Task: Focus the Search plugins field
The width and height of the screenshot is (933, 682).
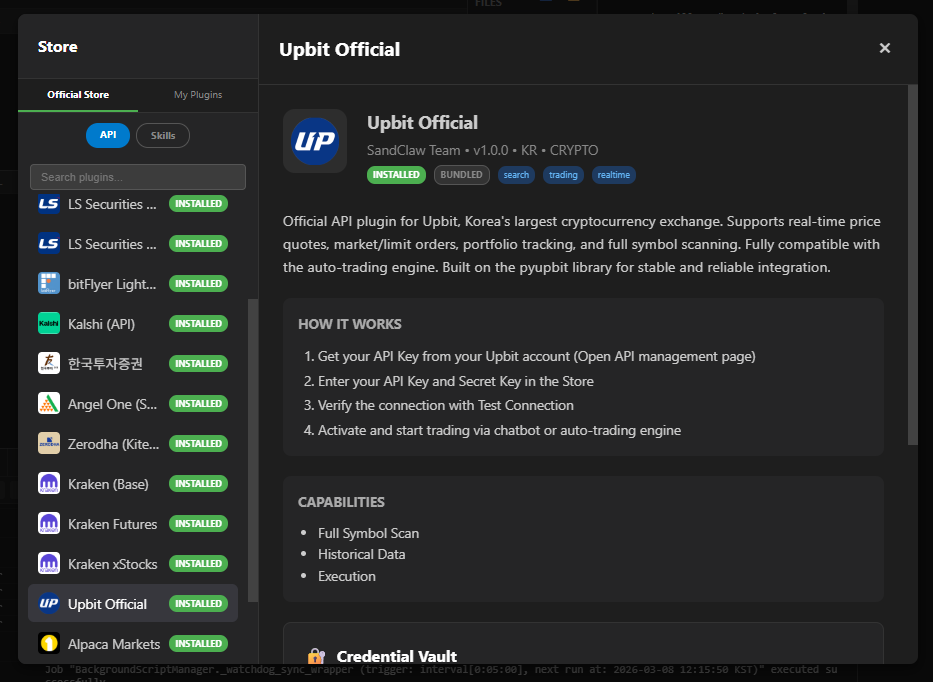Action: click(x=138, y=177)
